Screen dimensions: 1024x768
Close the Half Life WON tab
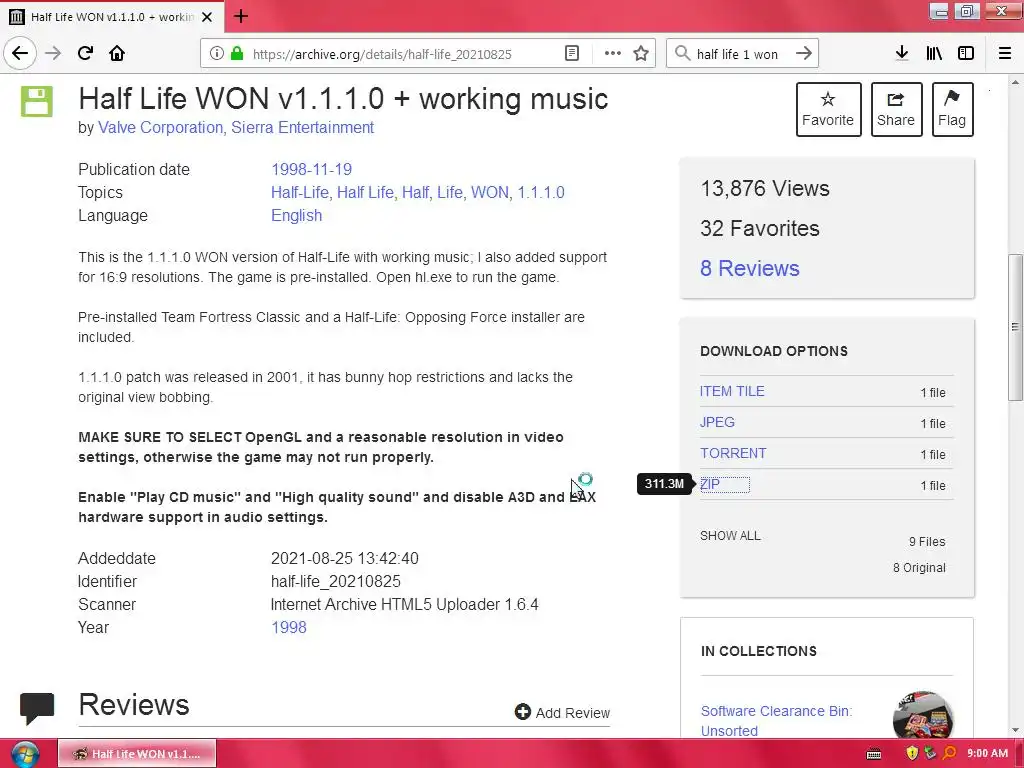207,17
